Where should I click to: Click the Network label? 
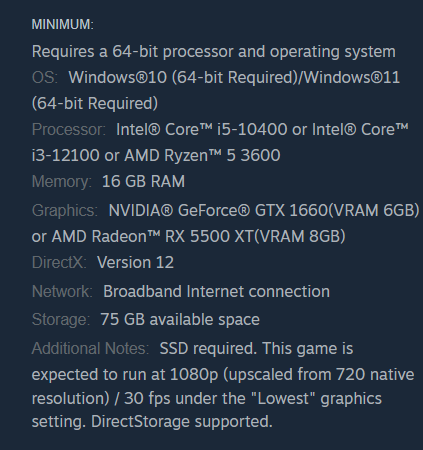pos(62,291)
